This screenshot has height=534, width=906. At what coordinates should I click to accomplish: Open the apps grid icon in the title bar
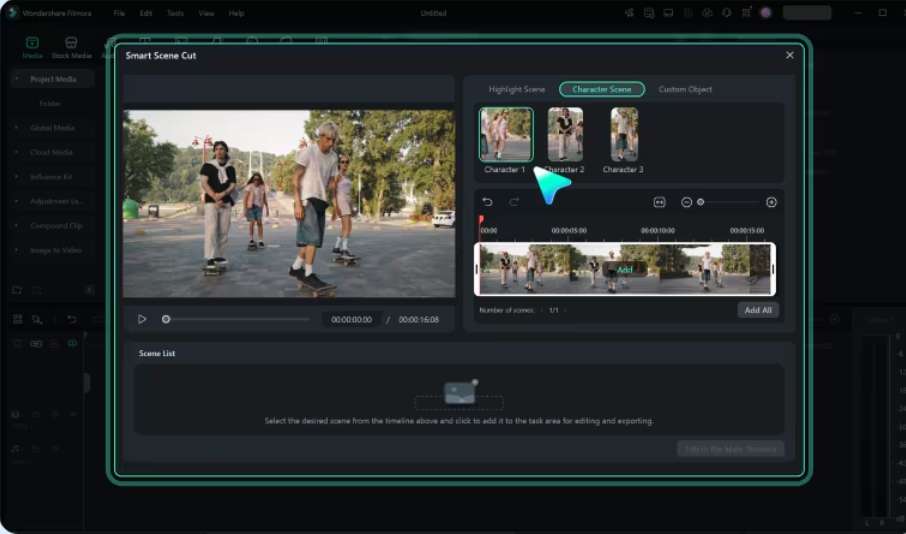[747, 13]
